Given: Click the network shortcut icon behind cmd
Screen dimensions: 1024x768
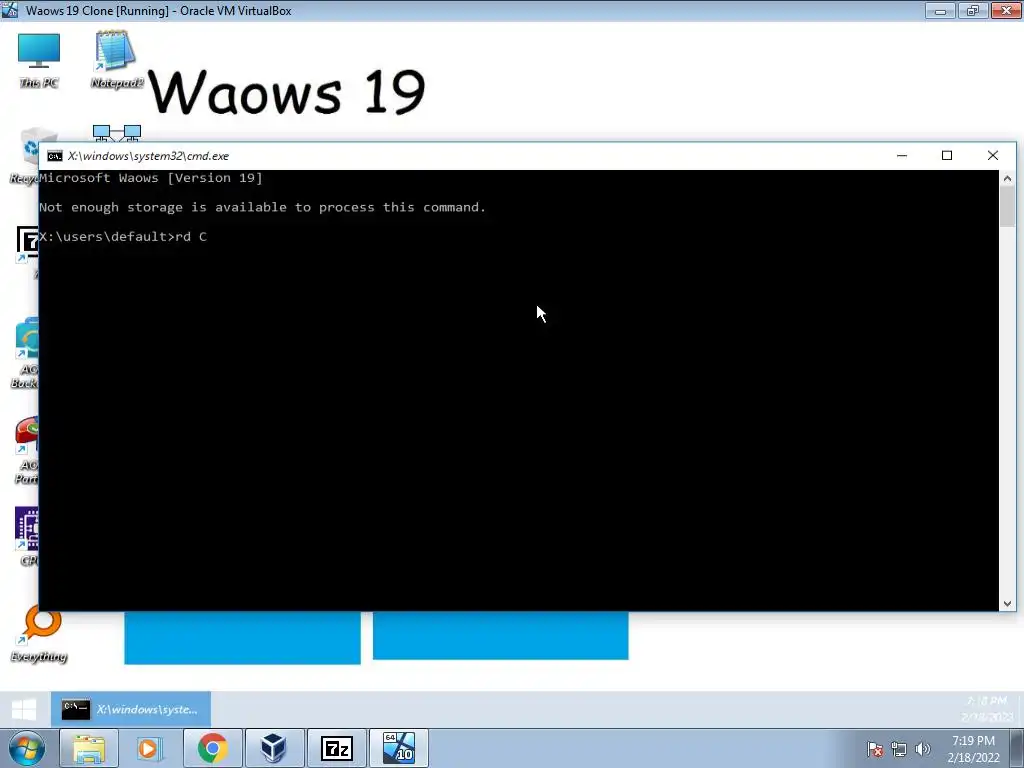Looking at the screenshot, I should [117, 133].
